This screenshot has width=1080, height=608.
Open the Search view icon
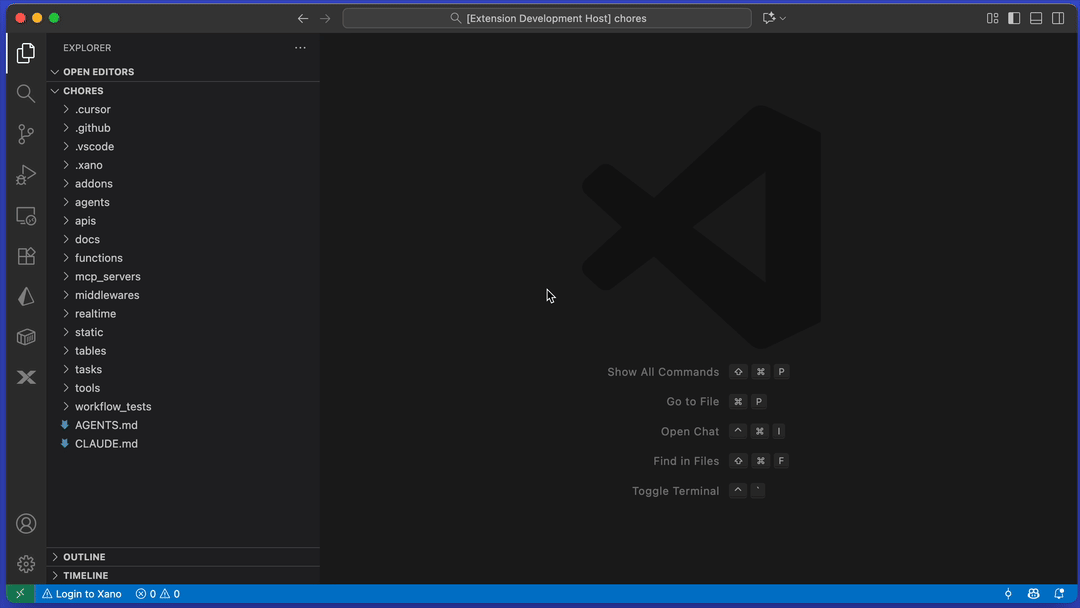[26, 94]
